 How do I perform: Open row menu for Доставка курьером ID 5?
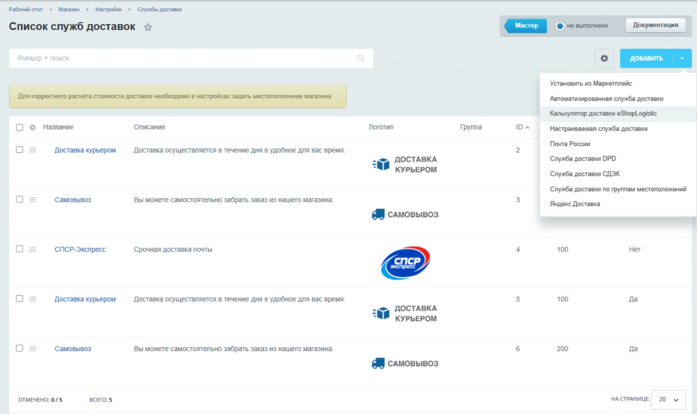pos(33,299)
